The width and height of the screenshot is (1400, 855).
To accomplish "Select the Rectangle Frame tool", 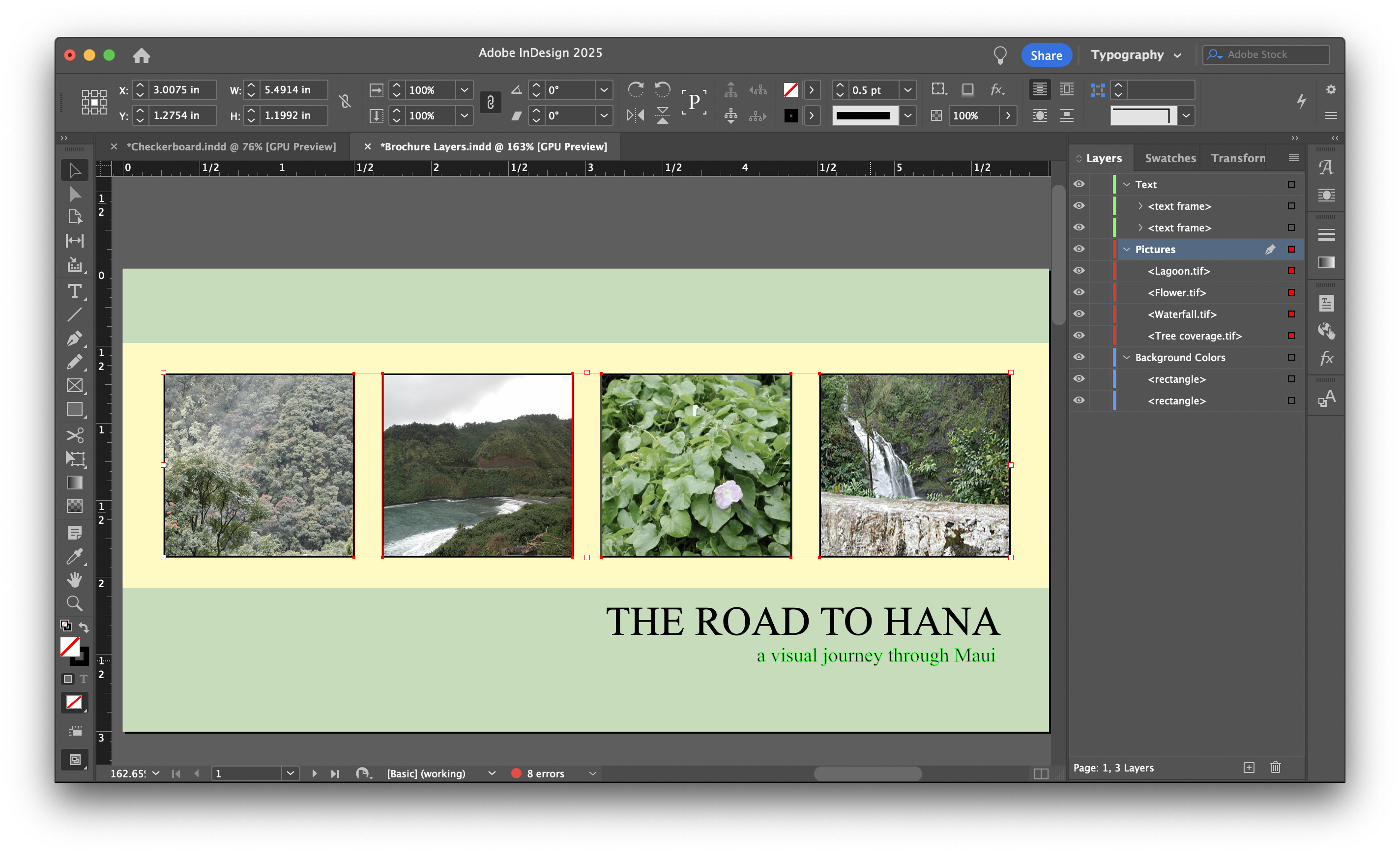I will (74, 386).
